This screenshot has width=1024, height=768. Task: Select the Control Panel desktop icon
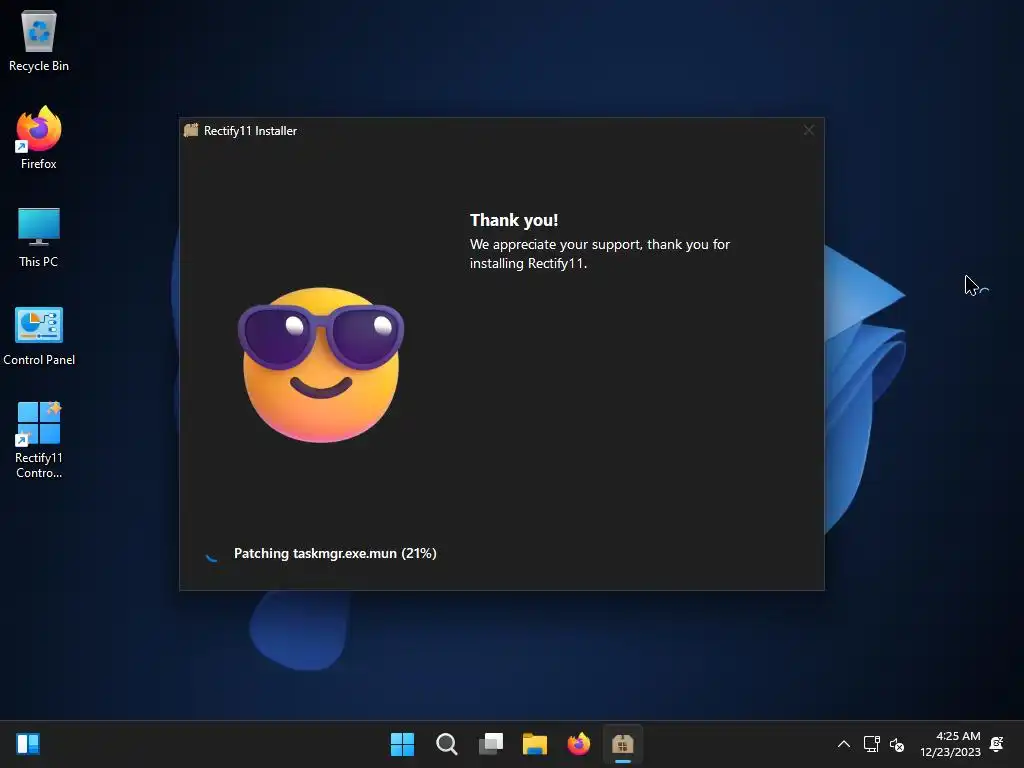pyautogui.click(x=39, y=336)
